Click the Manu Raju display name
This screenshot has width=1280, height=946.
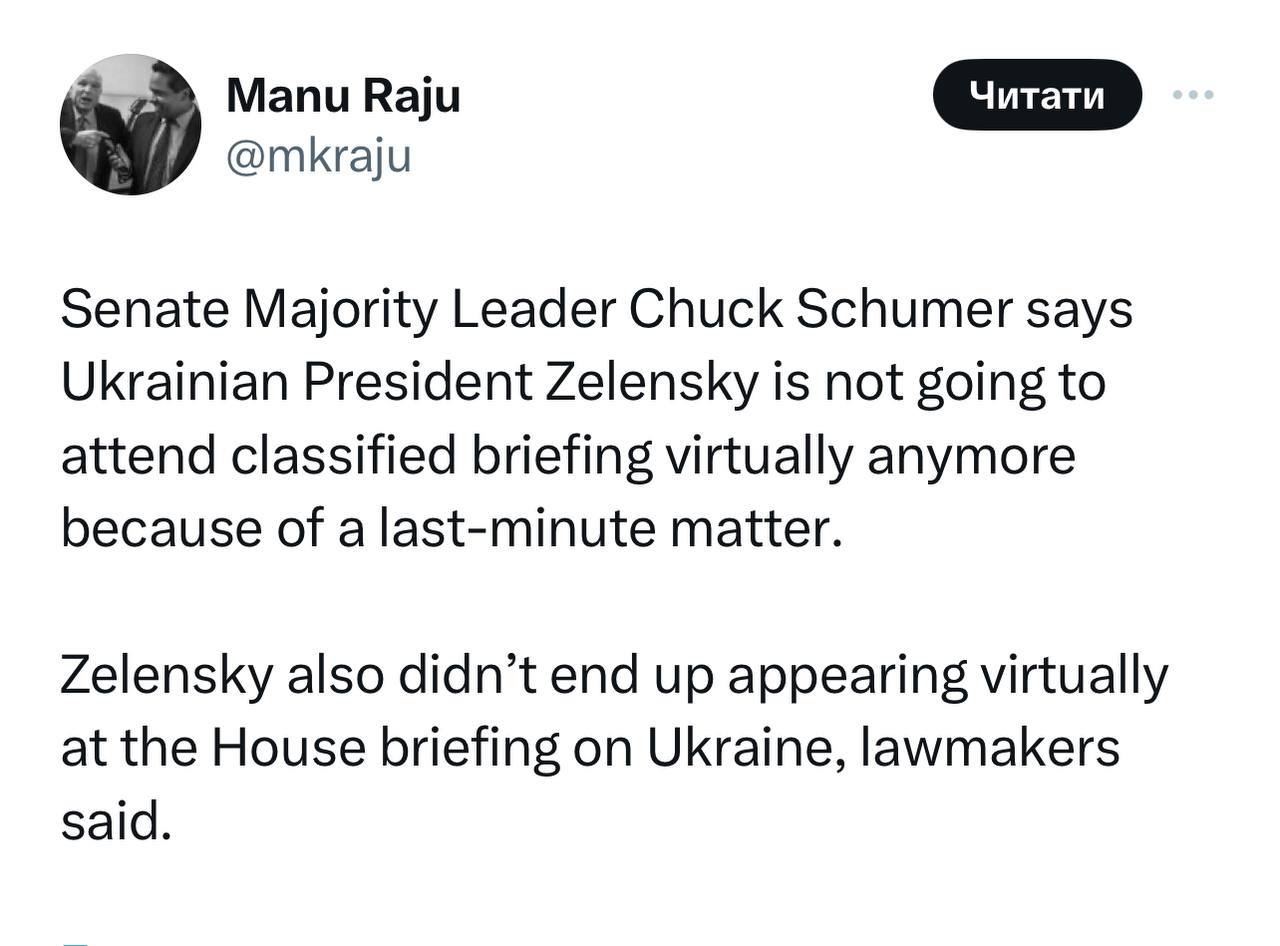(x=343, y=96)
